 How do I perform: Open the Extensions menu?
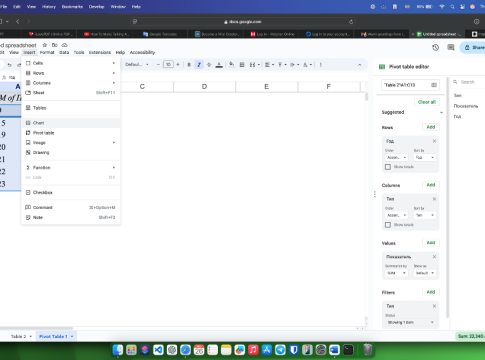click(100, 52)
